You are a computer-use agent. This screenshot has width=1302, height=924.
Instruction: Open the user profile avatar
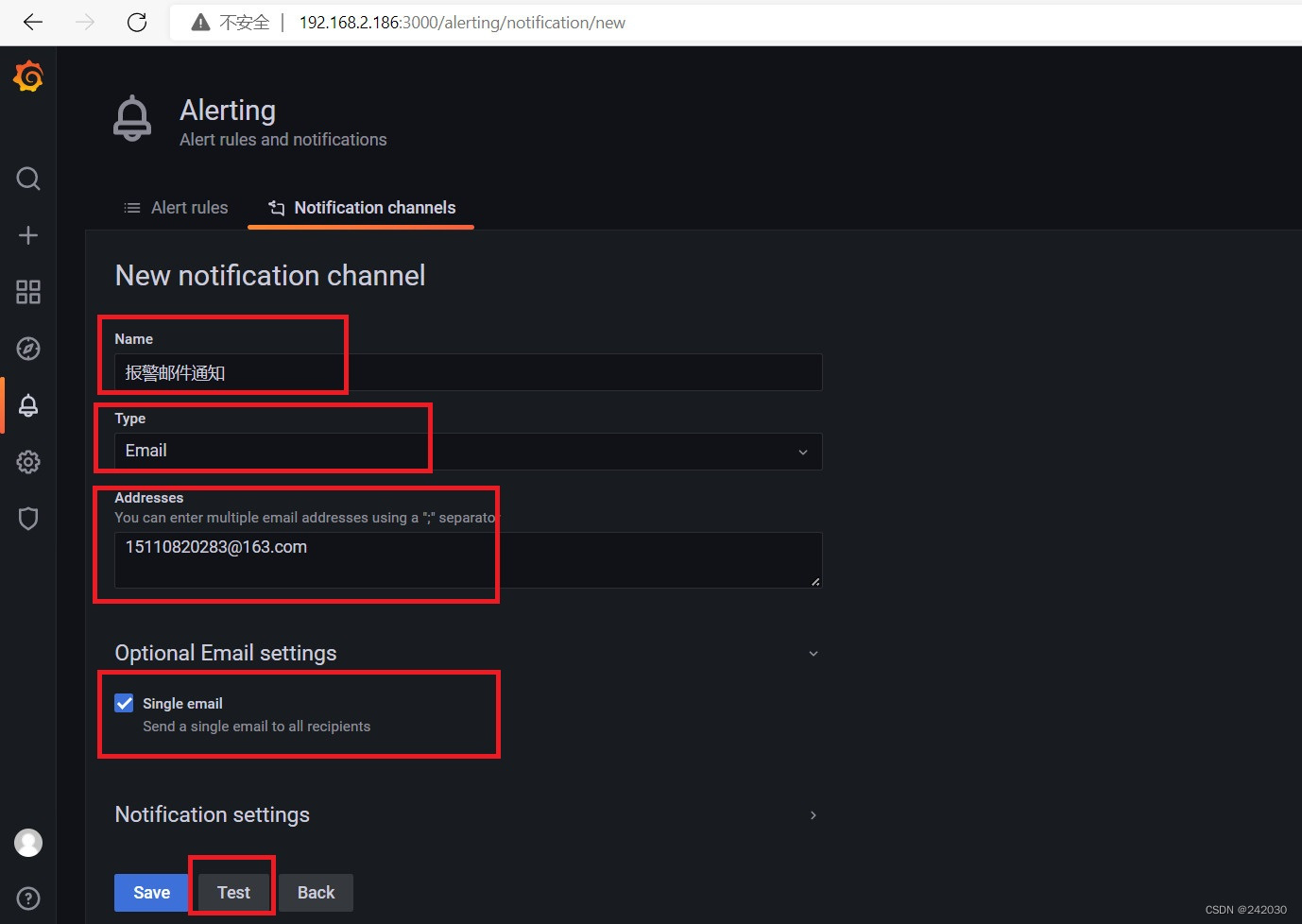pos(28,843)
